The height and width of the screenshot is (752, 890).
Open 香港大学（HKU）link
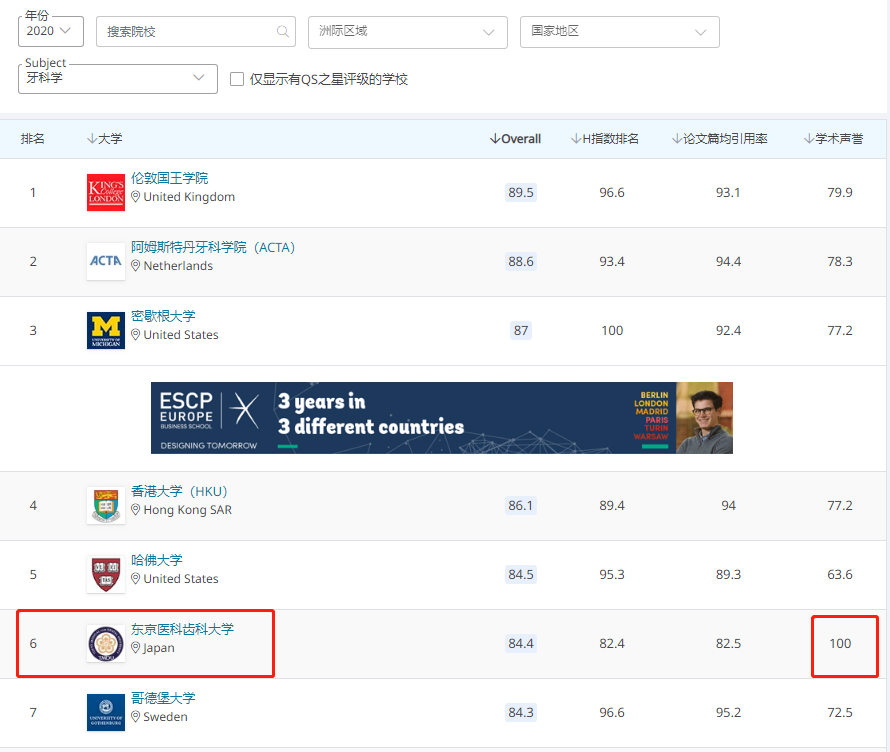point(179,491)
